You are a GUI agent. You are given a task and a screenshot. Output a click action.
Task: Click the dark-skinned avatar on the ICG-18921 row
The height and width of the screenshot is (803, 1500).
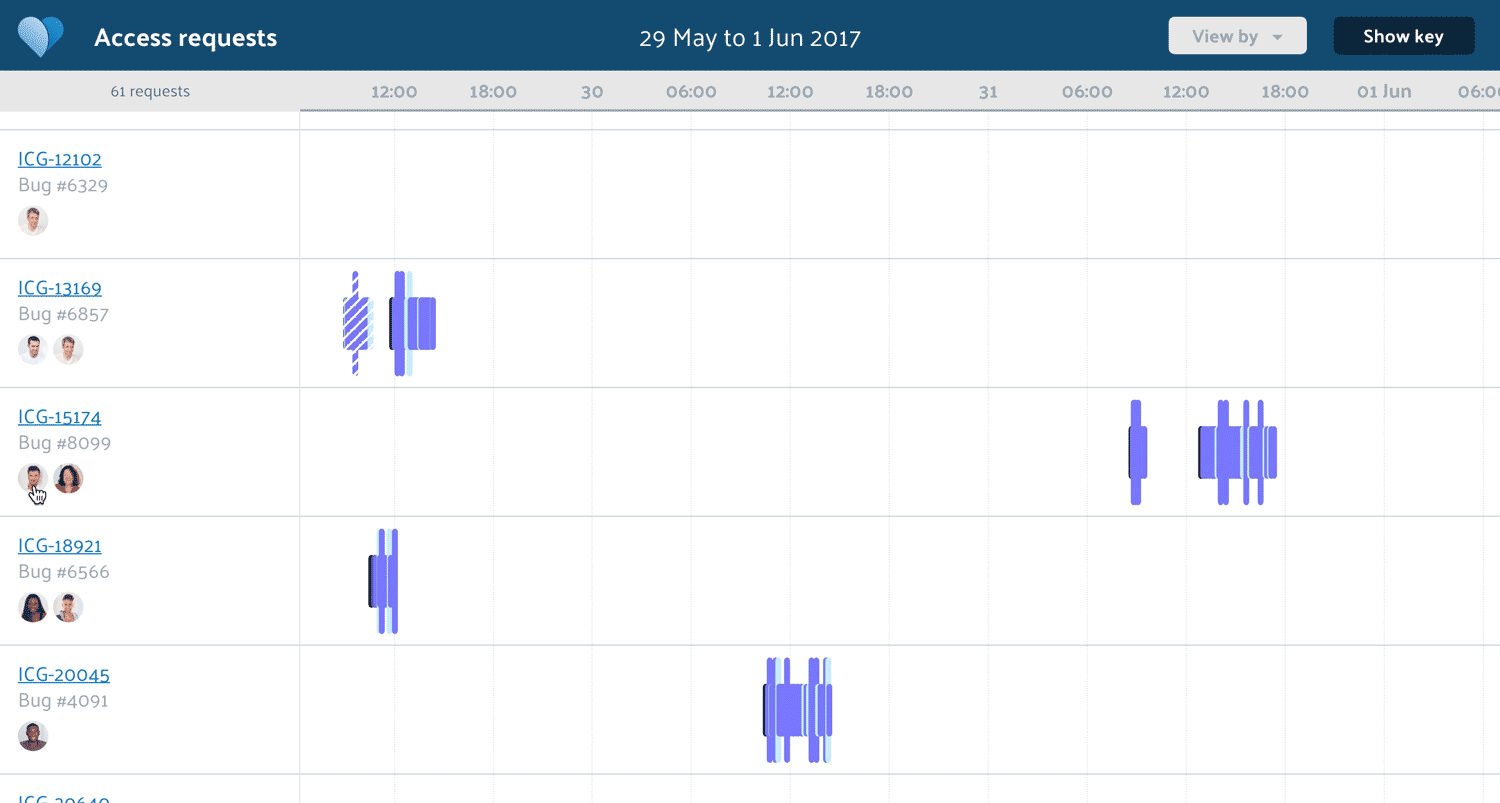click(33, 607)
